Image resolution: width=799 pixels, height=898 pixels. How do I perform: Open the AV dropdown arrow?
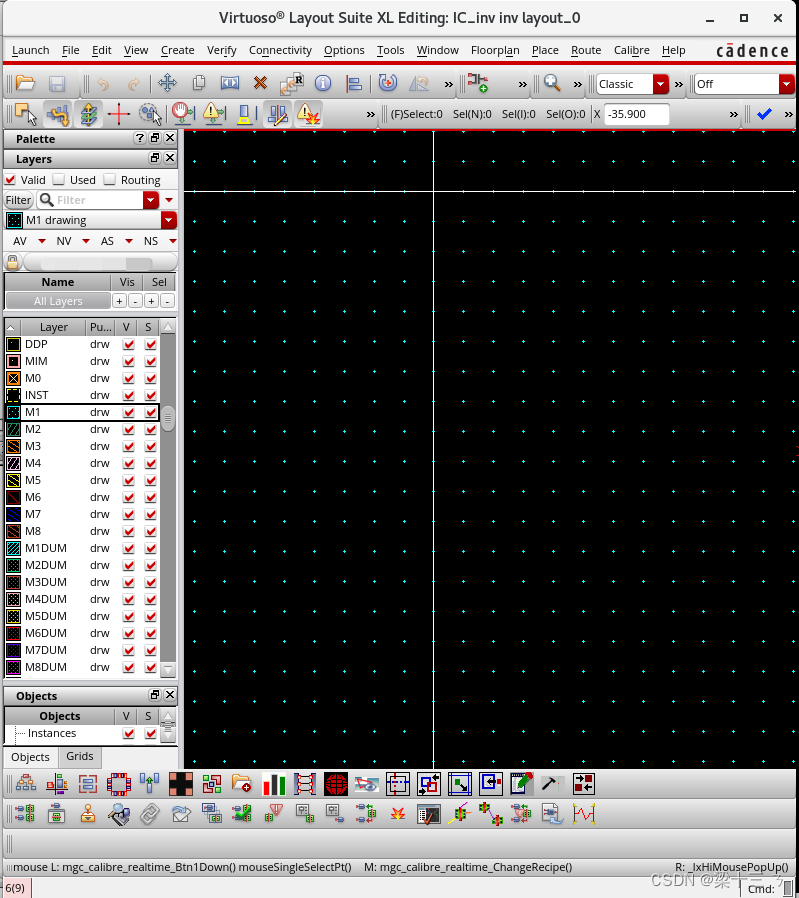(x=42, y=241)
